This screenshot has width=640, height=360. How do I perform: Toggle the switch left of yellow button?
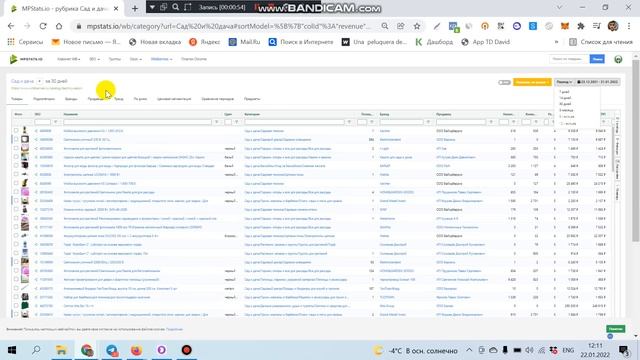point(504,82)
